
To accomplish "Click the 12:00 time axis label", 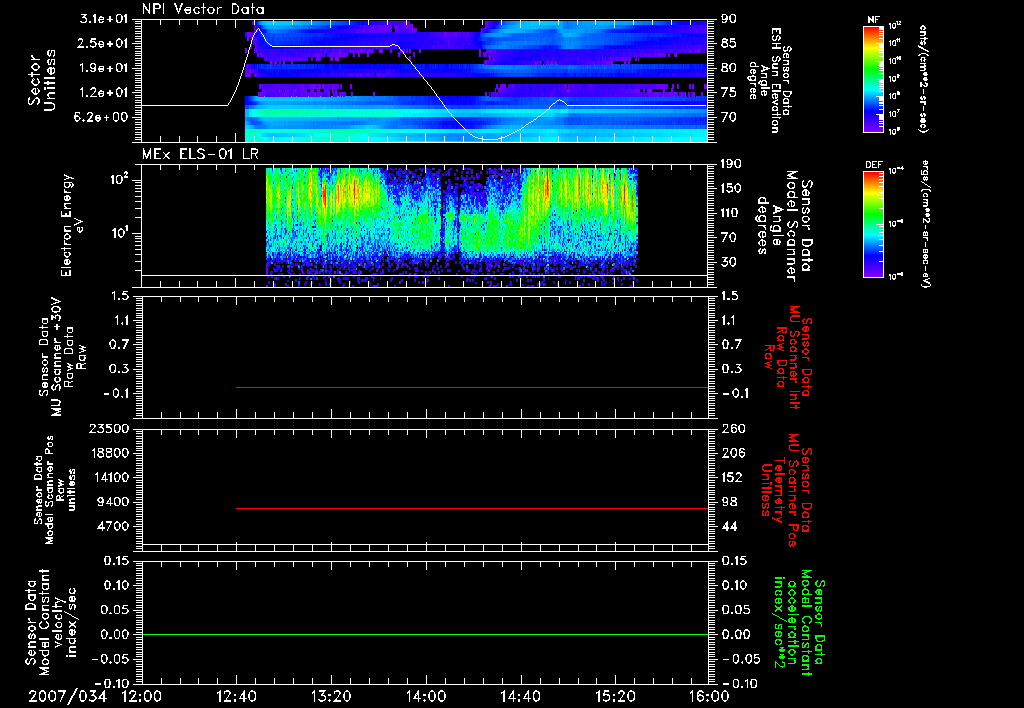I will (x=142, y=696).
